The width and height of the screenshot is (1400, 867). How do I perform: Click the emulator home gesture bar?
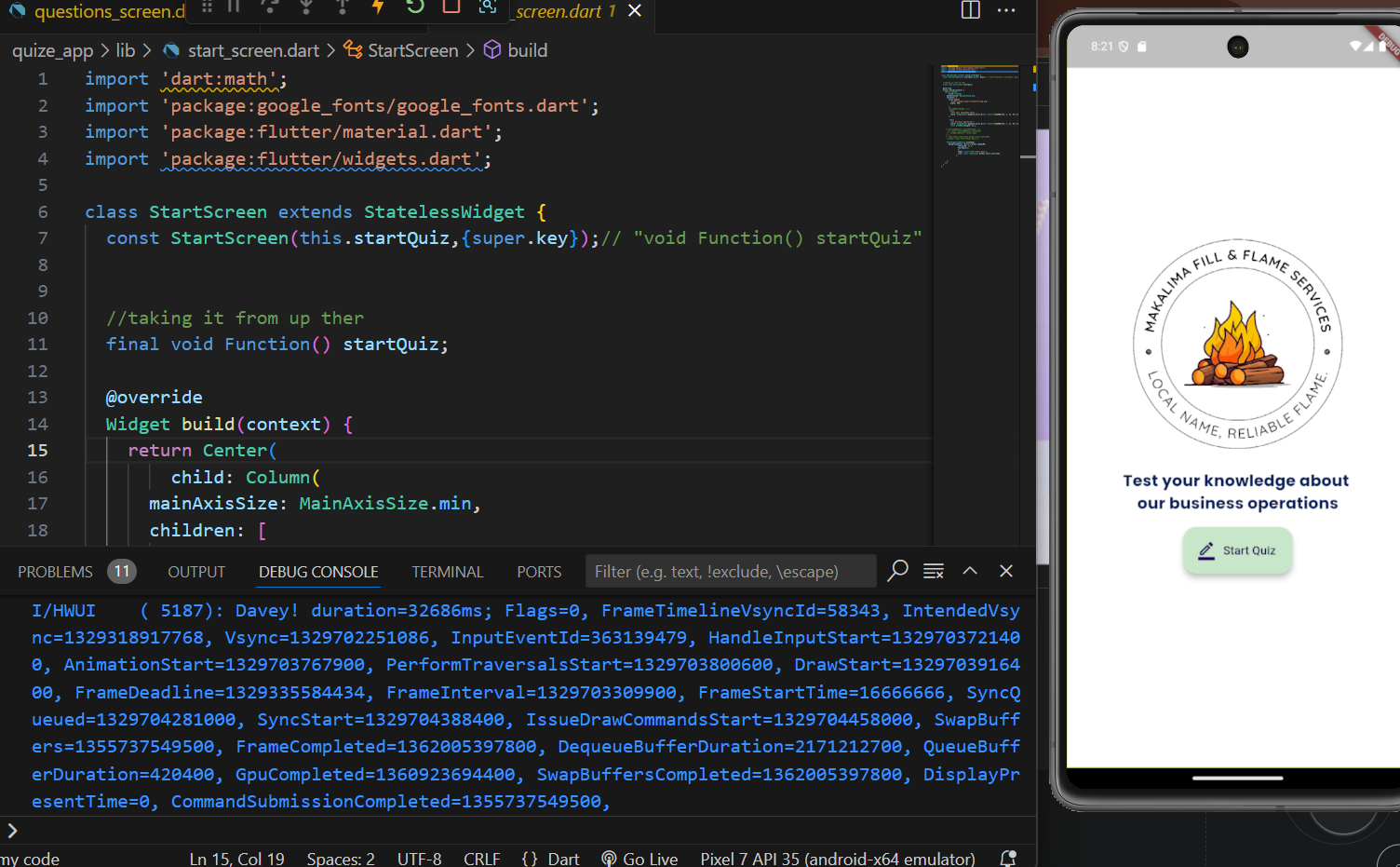[1237, 778]
